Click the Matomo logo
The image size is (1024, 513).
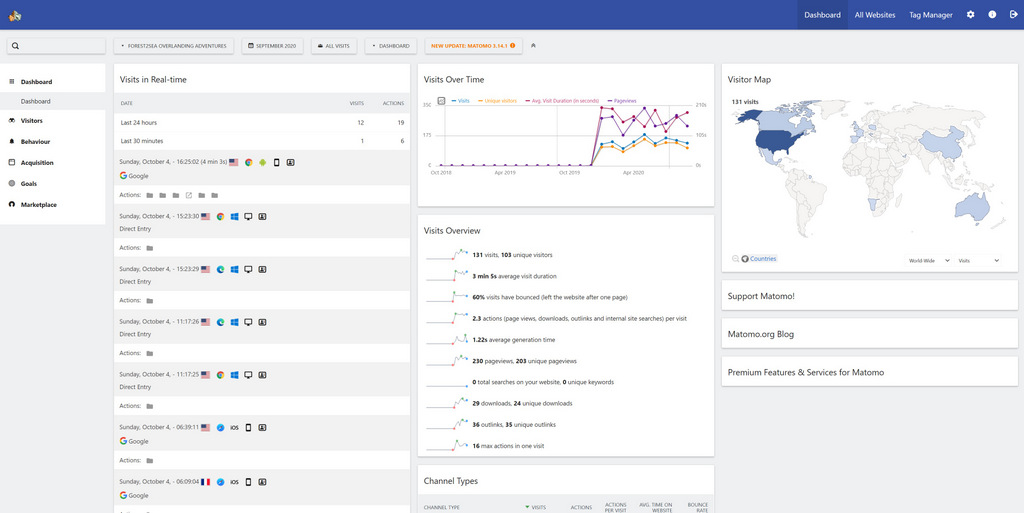click(x=15, y=15)
